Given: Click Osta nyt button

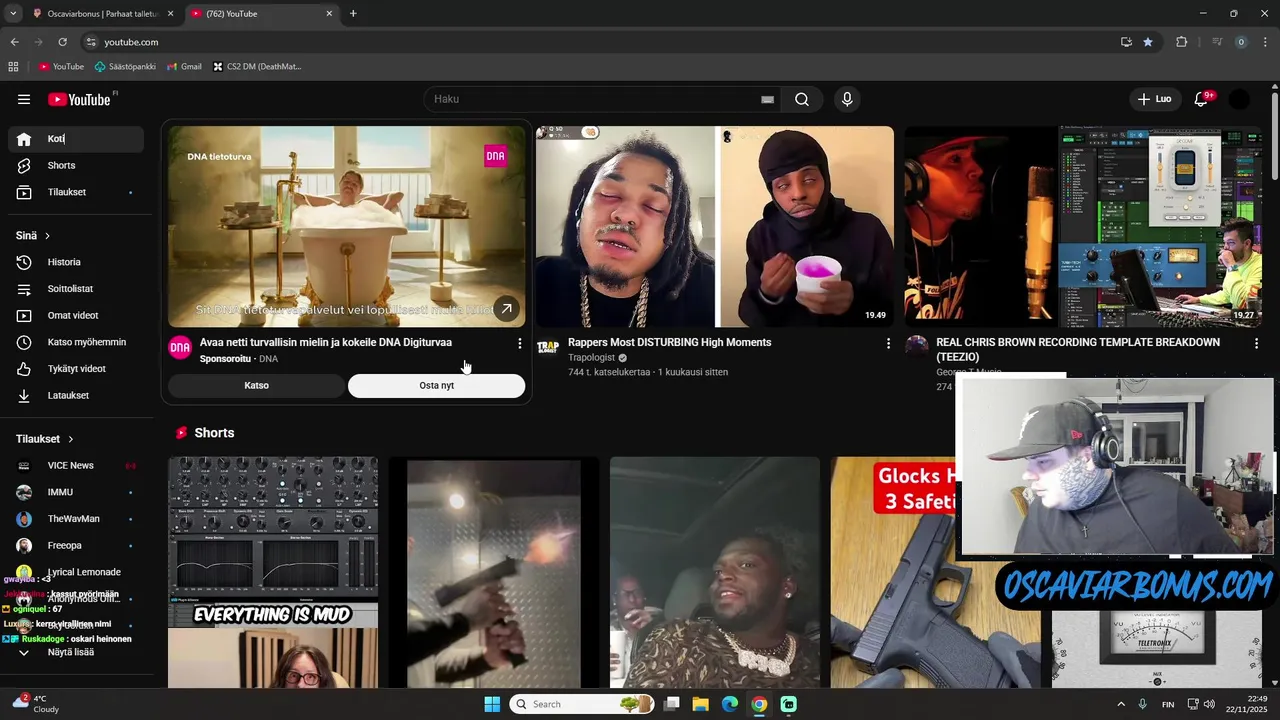Looking at the screenshot, I should click(436, 385).
